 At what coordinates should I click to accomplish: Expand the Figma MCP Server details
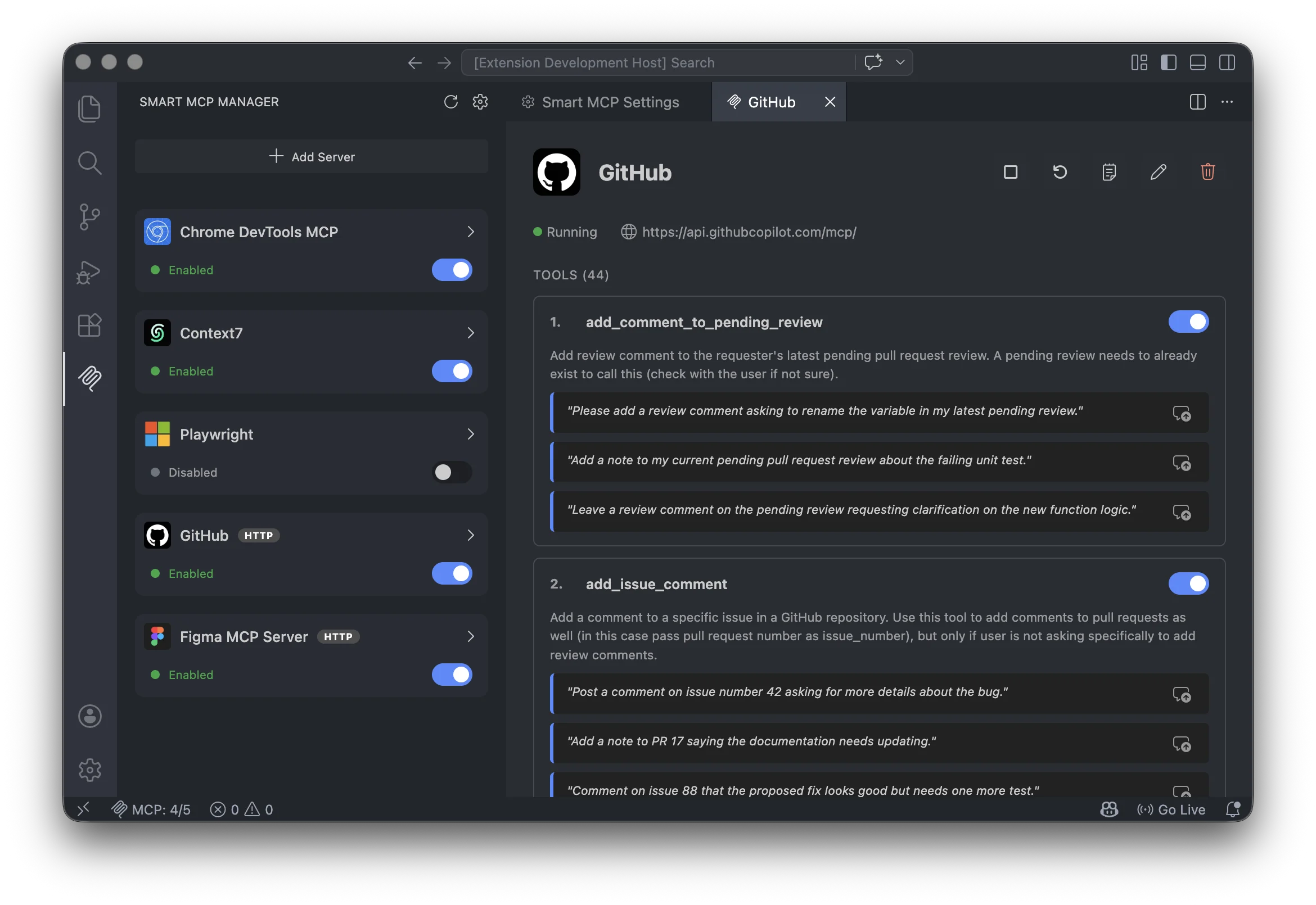pos(470,636)
